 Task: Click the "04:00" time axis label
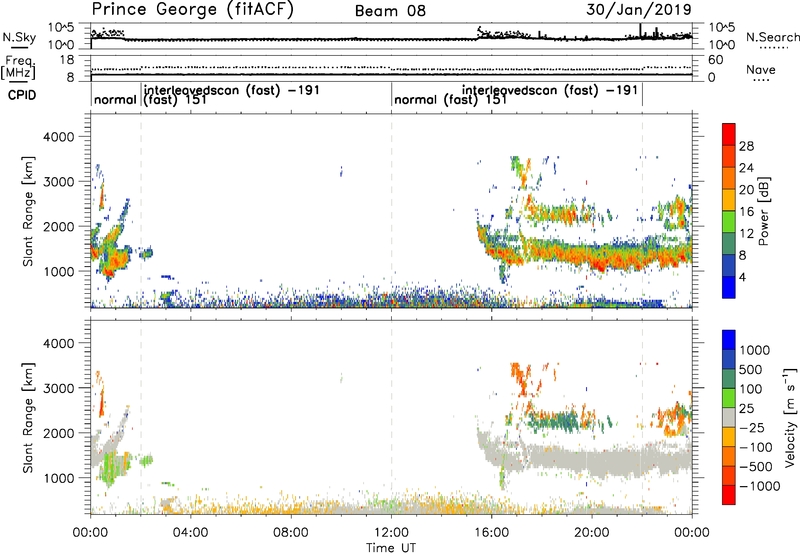click(190, 533)
